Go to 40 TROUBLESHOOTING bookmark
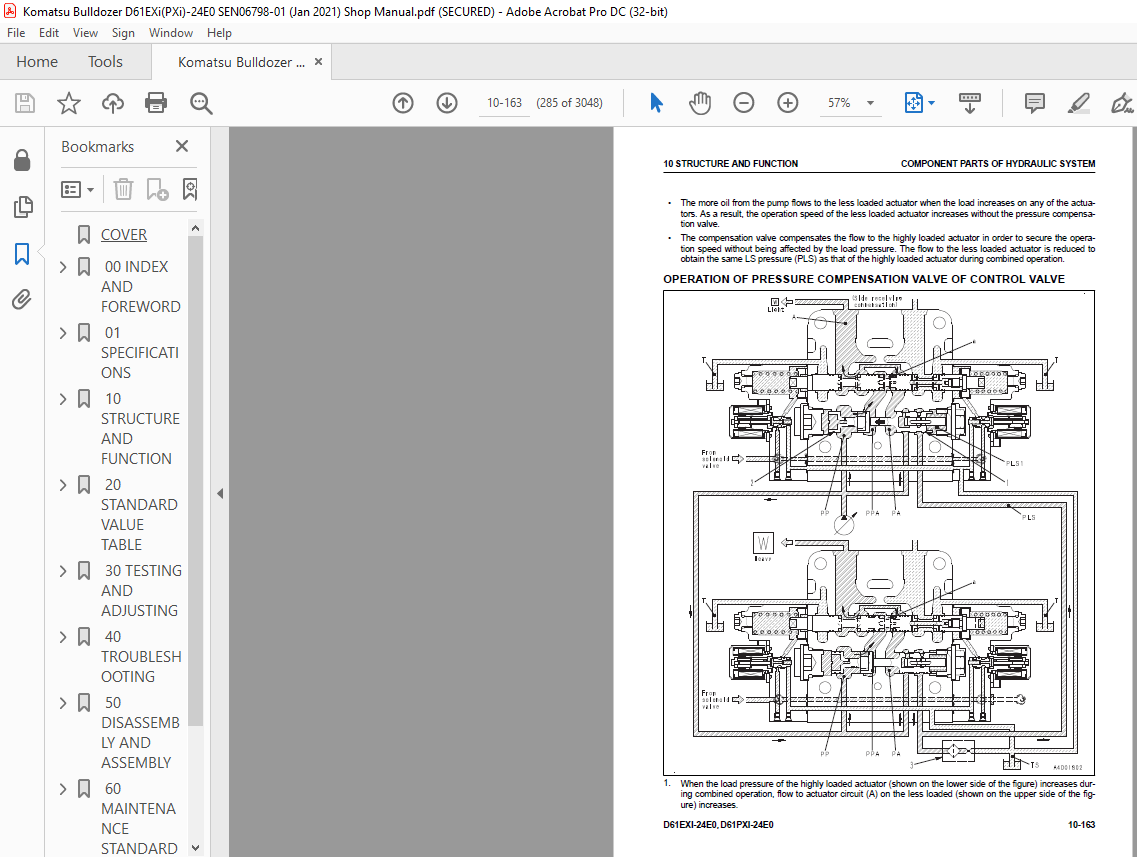1137x857 pixels. (141, 657)
